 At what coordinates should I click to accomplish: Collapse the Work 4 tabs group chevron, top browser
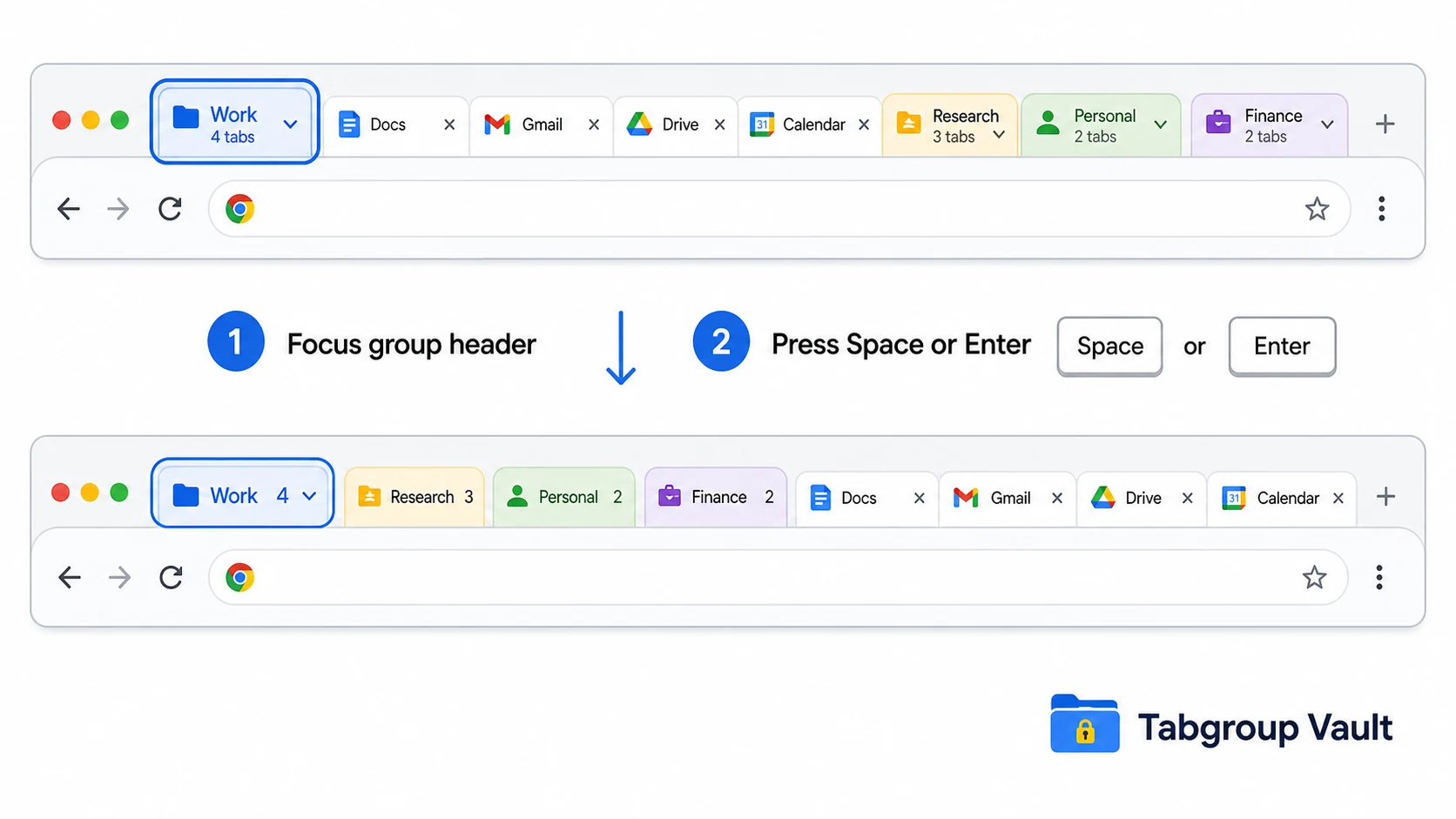click(x=291, y=124)
